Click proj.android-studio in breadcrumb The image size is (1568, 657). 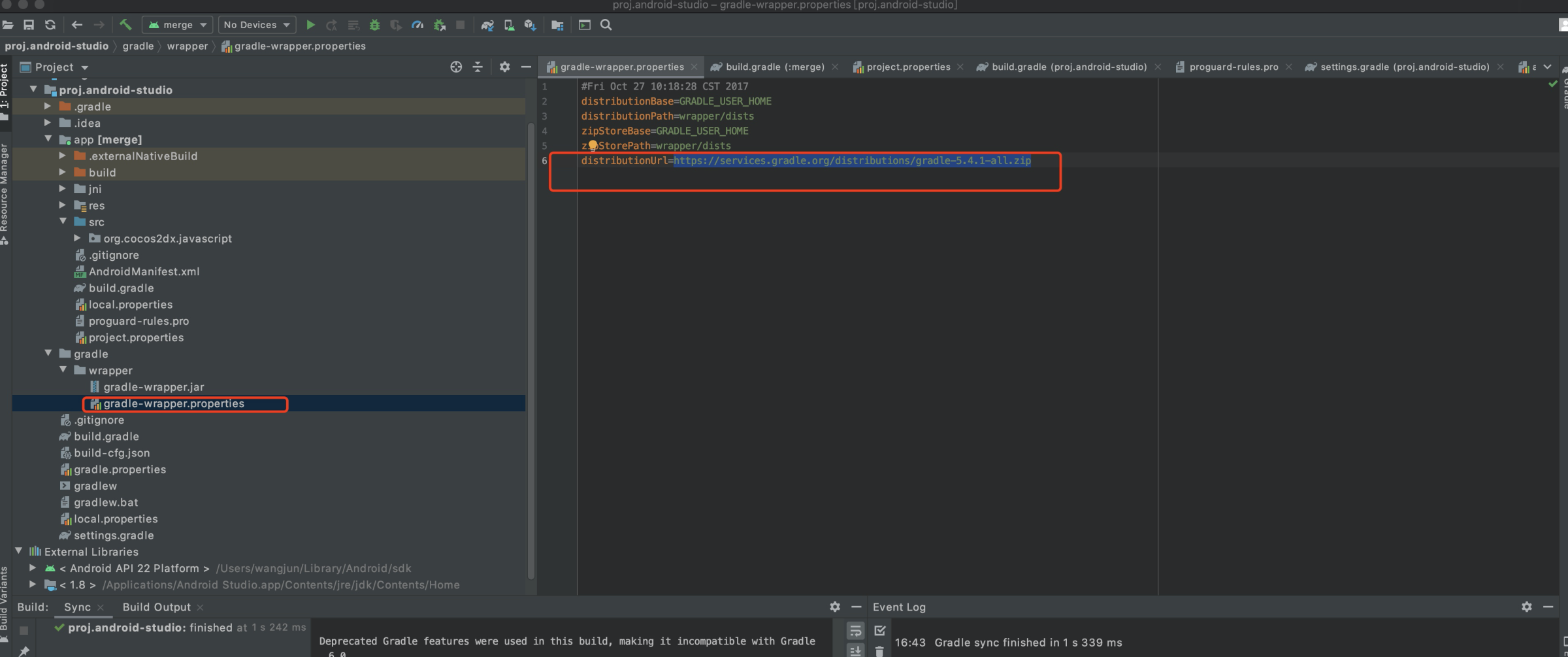point(57,46)
